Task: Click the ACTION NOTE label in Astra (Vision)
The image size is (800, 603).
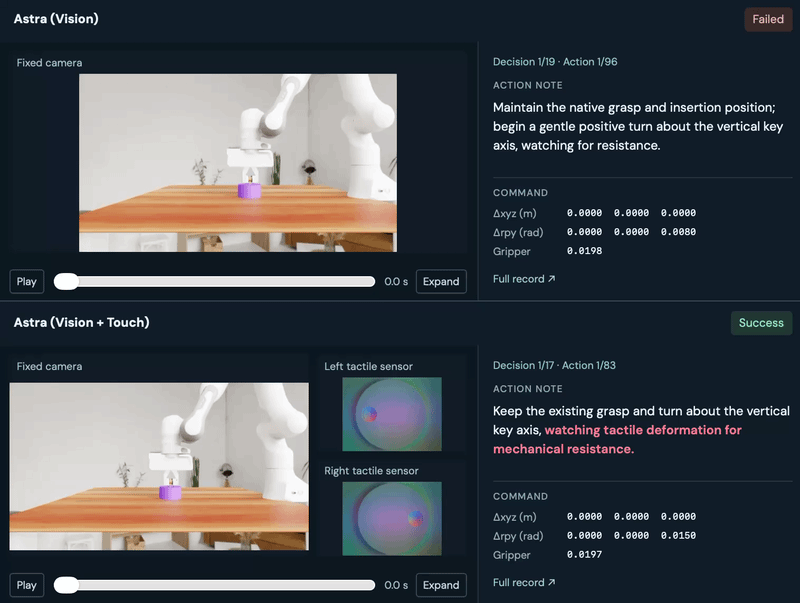Action: click(x=528, y=85)
